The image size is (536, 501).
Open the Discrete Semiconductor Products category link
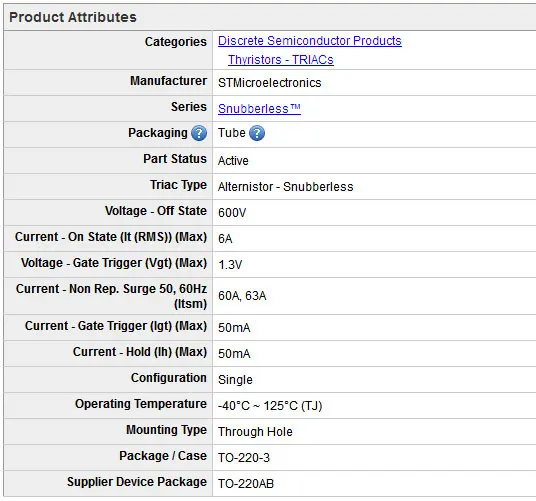(310, 41)
